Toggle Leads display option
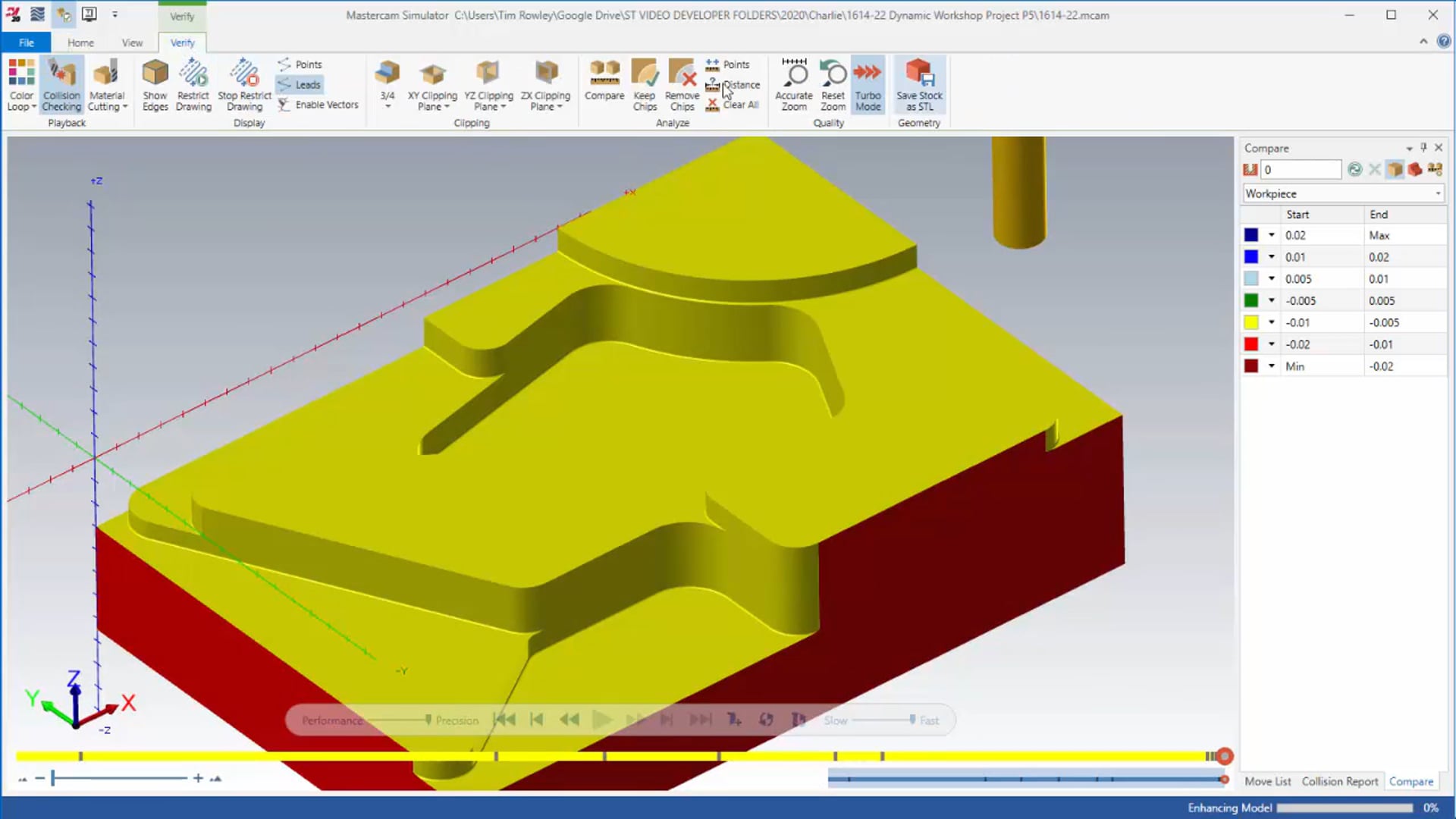 [x=300, y=85]
